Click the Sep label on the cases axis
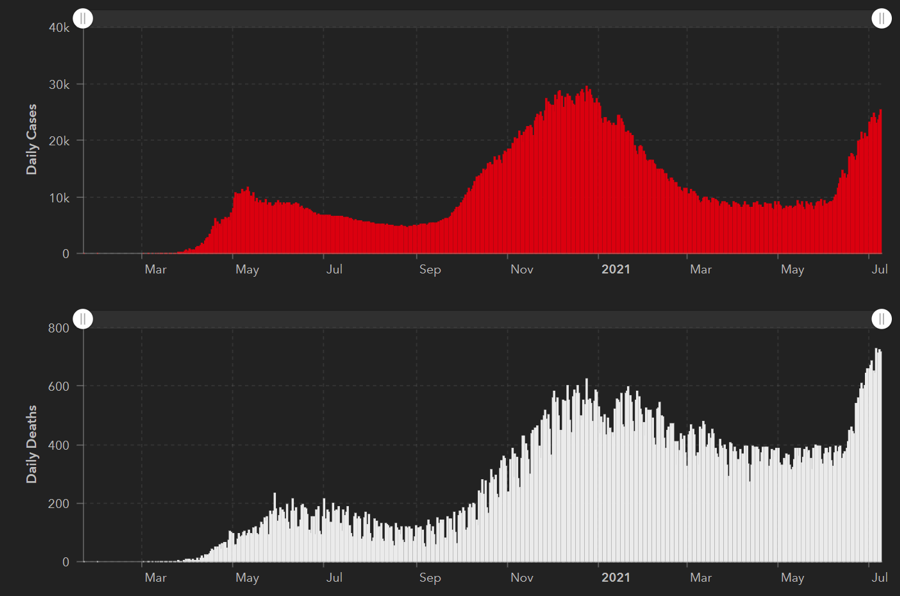This screenshot has height=596, width=900. pos(429,269)
